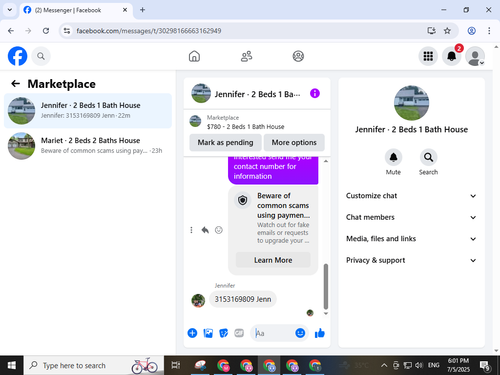Click the ENG language indicator

point(433,366)
